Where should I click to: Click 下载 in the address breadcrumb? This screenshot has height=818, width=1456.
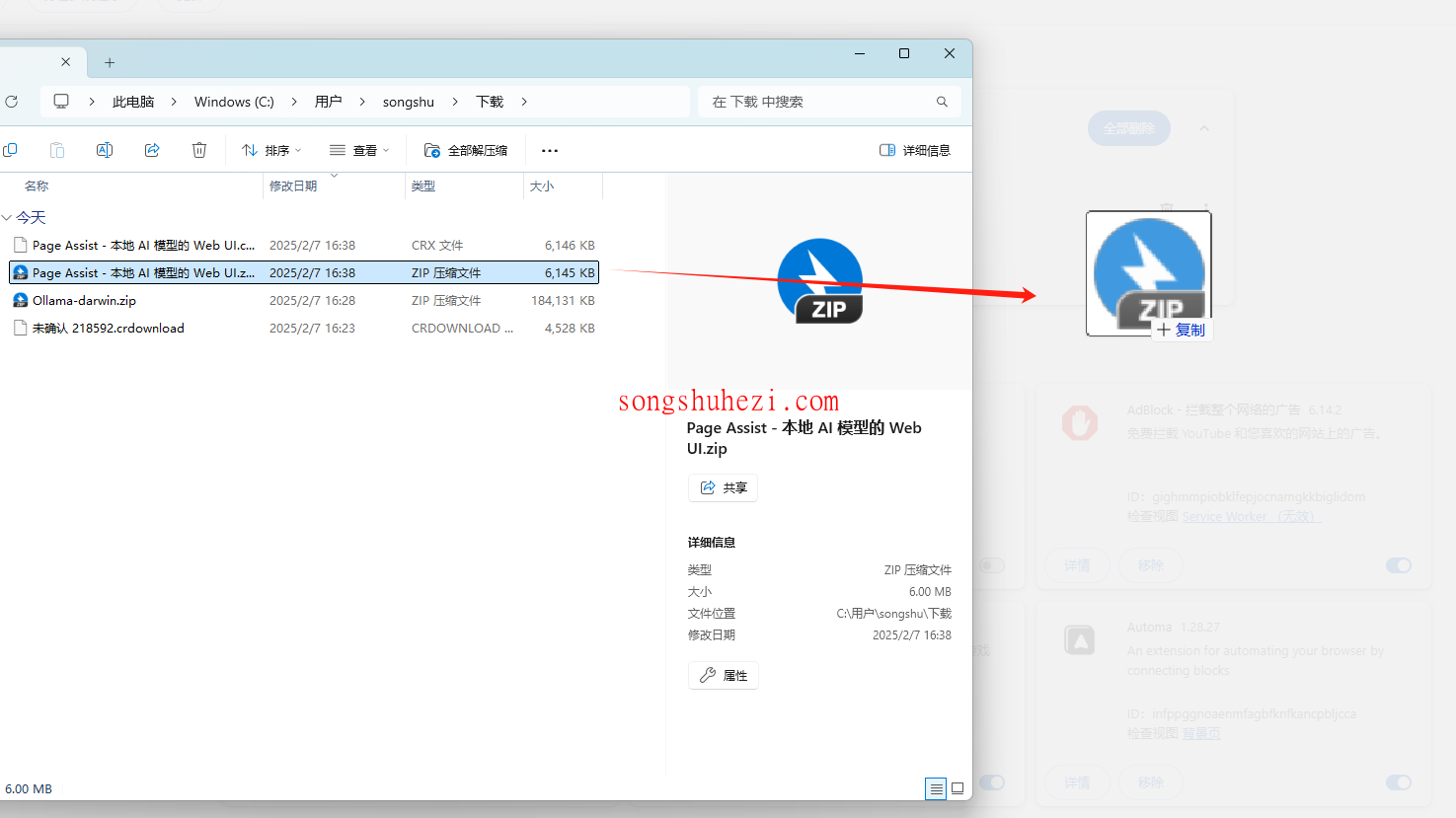click(490, 102)
